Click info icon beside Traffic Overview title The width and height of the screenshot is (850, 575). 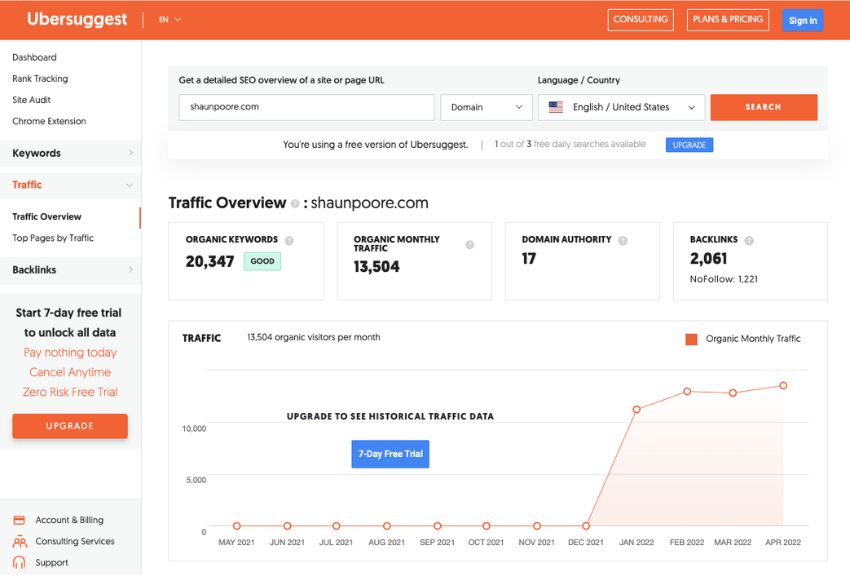click(x=295, y=204)
